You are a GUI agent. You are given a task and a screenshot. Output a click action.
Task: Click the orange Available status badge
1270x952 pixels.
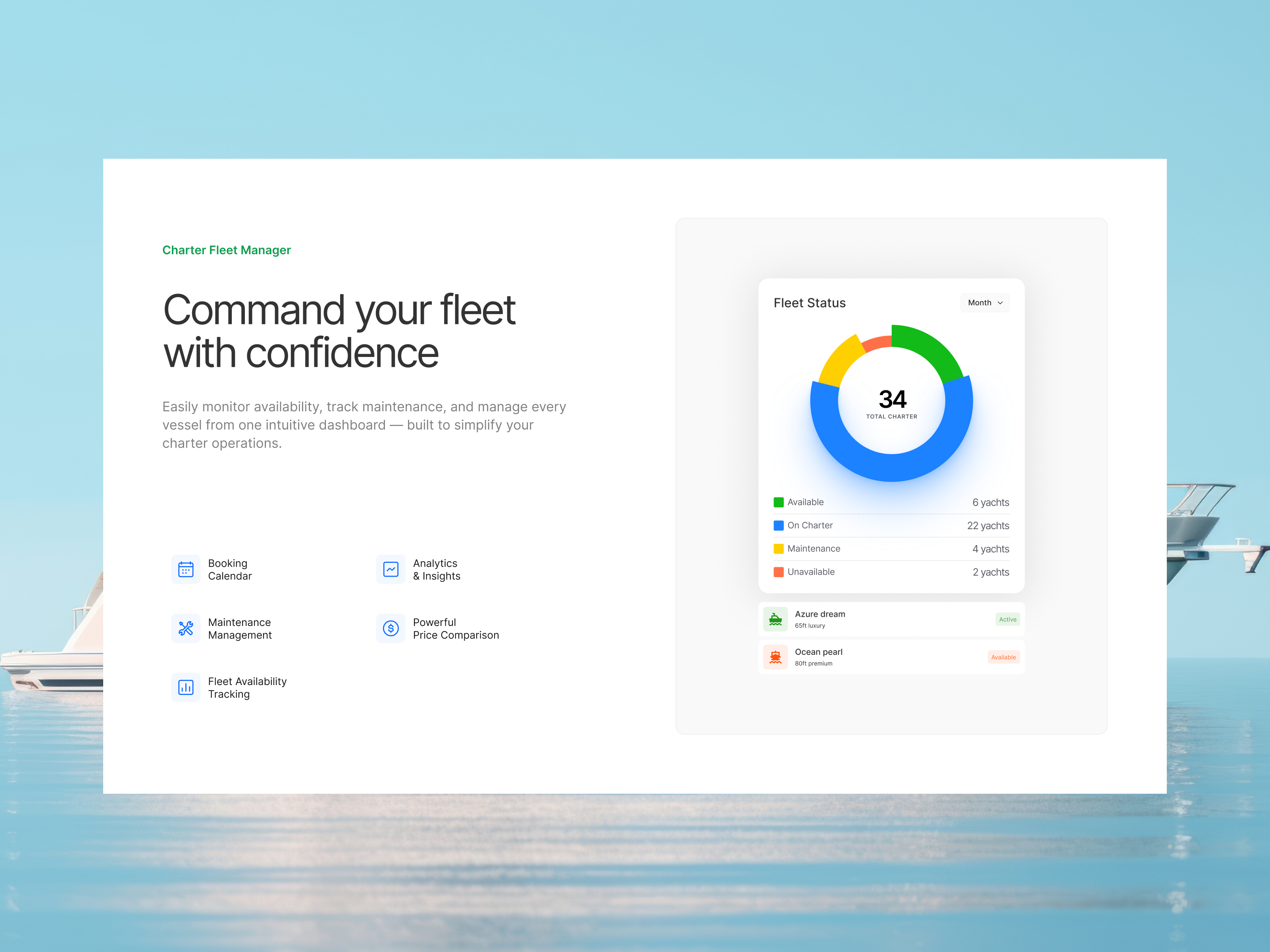click(1004, 657)
